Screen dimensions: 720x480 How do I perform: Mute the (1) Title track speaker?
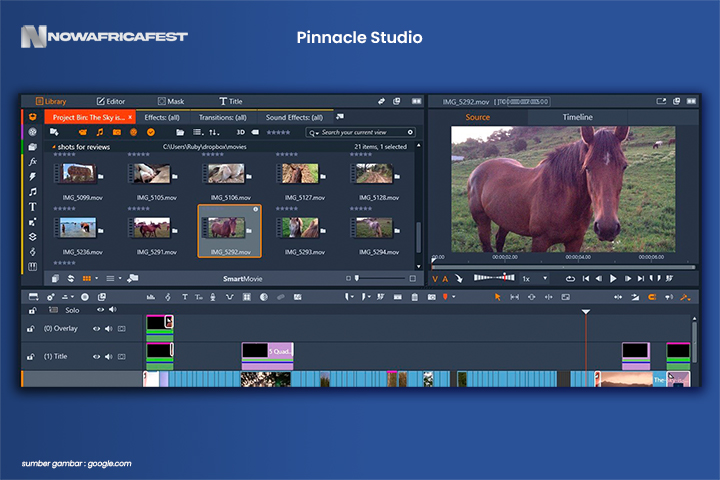[x=109, y=357]
